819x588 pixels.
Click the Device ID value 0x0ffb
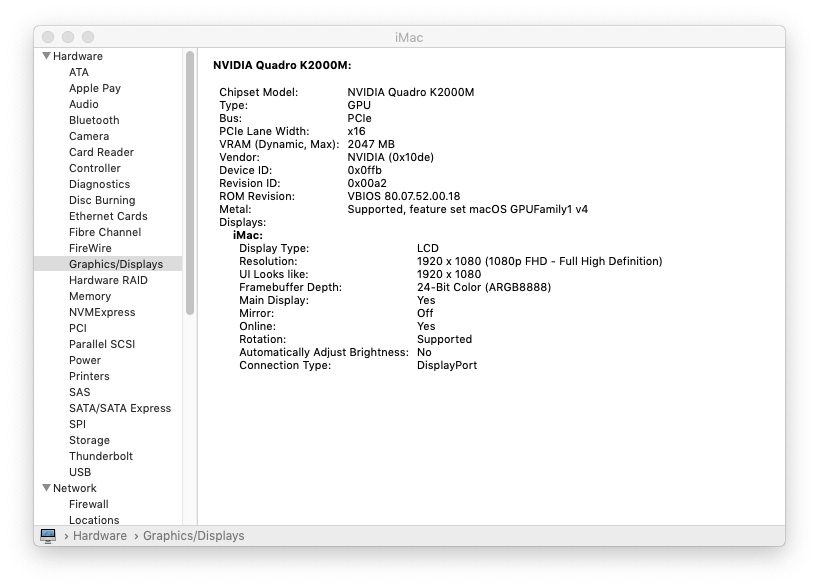[365, 171]
